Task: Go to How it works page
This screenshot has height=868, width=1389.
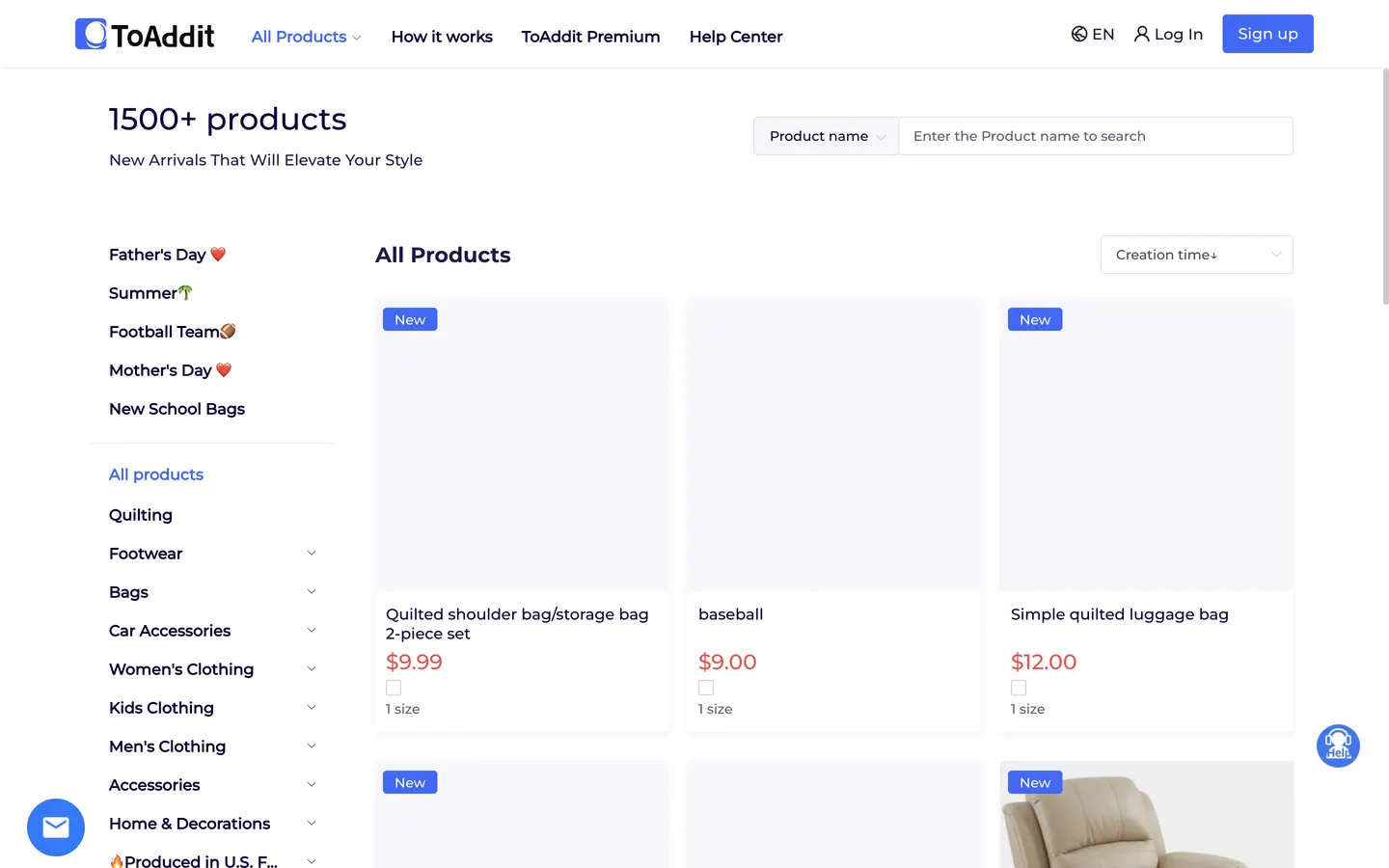Action: pos(442,37)
